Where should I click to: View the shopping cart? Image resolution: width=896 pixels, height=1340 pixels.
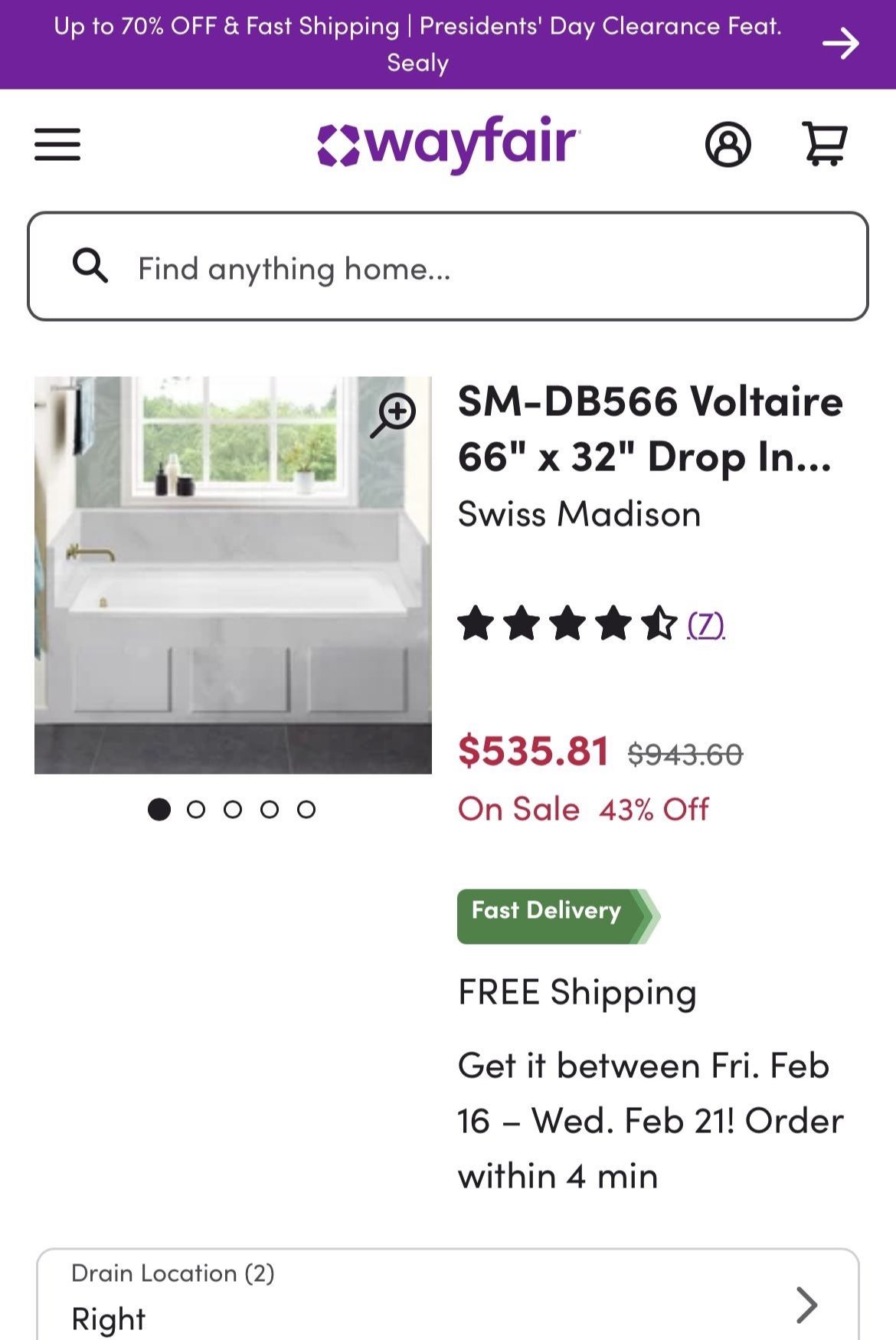click(824, 143)
